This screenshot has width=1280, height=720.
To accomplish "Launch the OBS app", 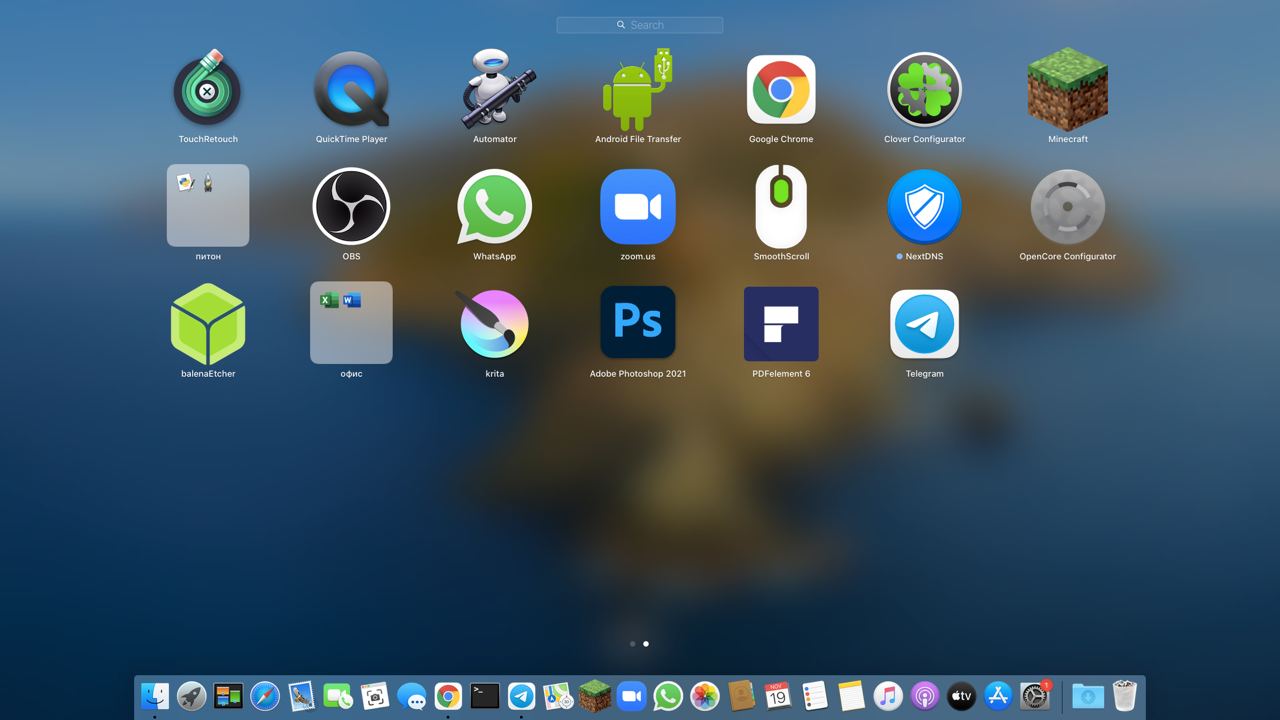I will (351, 206).
